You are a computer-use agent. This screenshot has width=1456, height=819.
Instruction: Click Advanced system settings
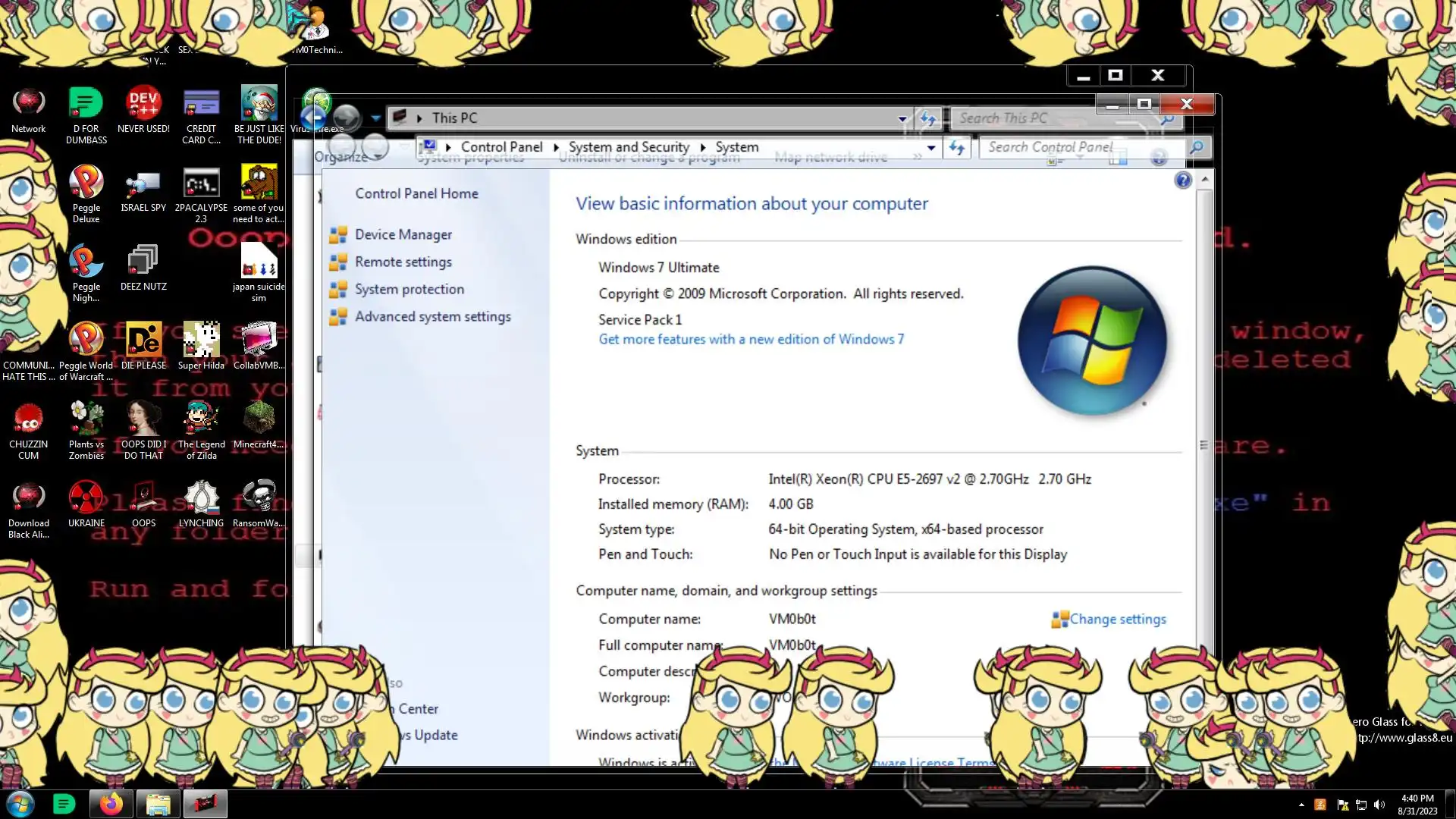coord(432,316)
